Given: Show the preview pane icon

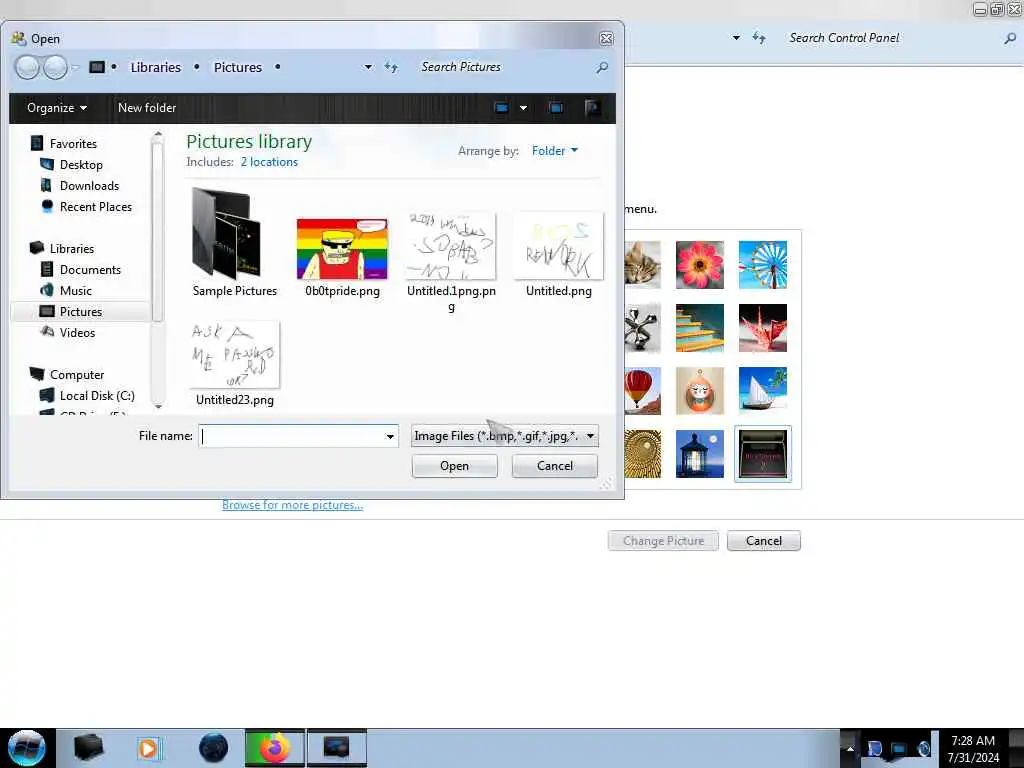Looking at the screenshot, I should tap(556, 108).
